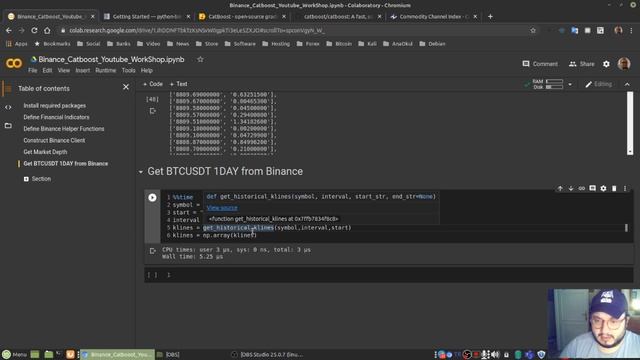Switch to the Commodity Channel Index tab

433,17
